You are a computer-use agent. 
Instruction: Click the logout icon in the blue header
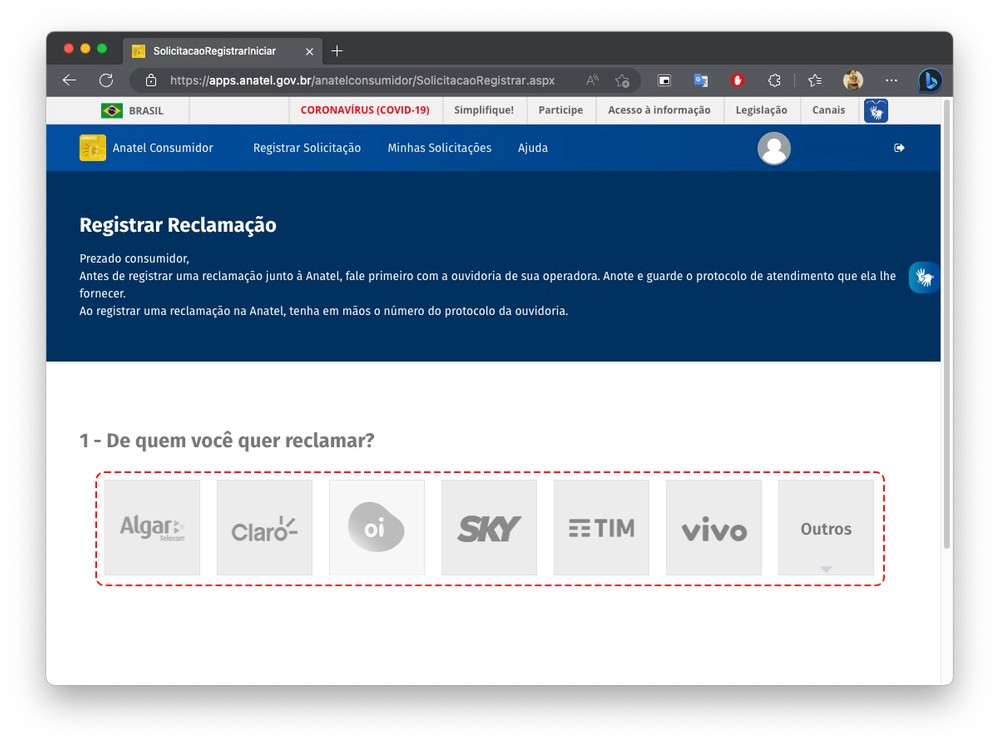pos(899,148)
